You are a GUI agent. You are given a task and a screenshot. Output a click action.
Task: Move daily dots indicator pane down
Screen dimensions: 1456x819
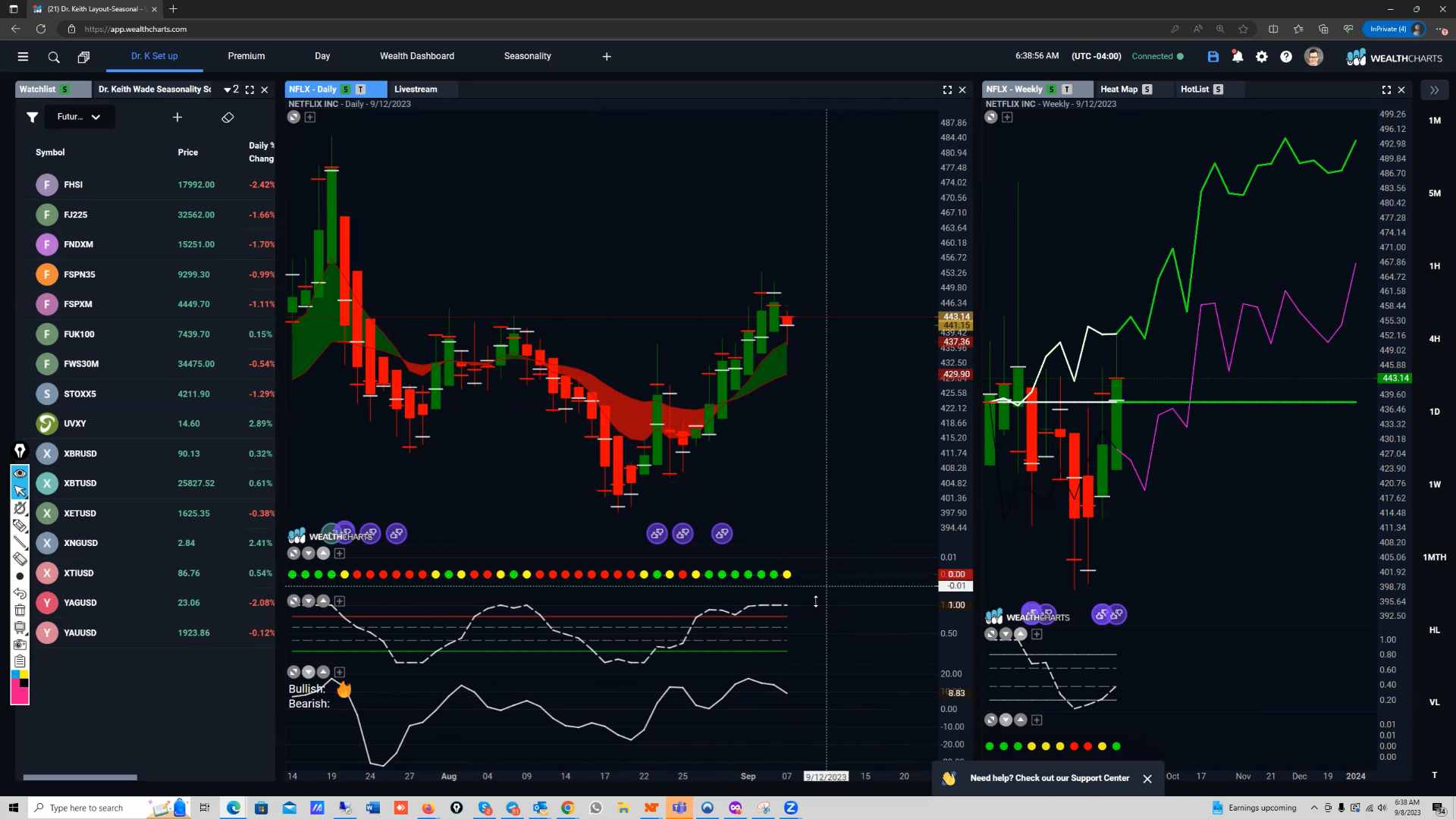309,554
